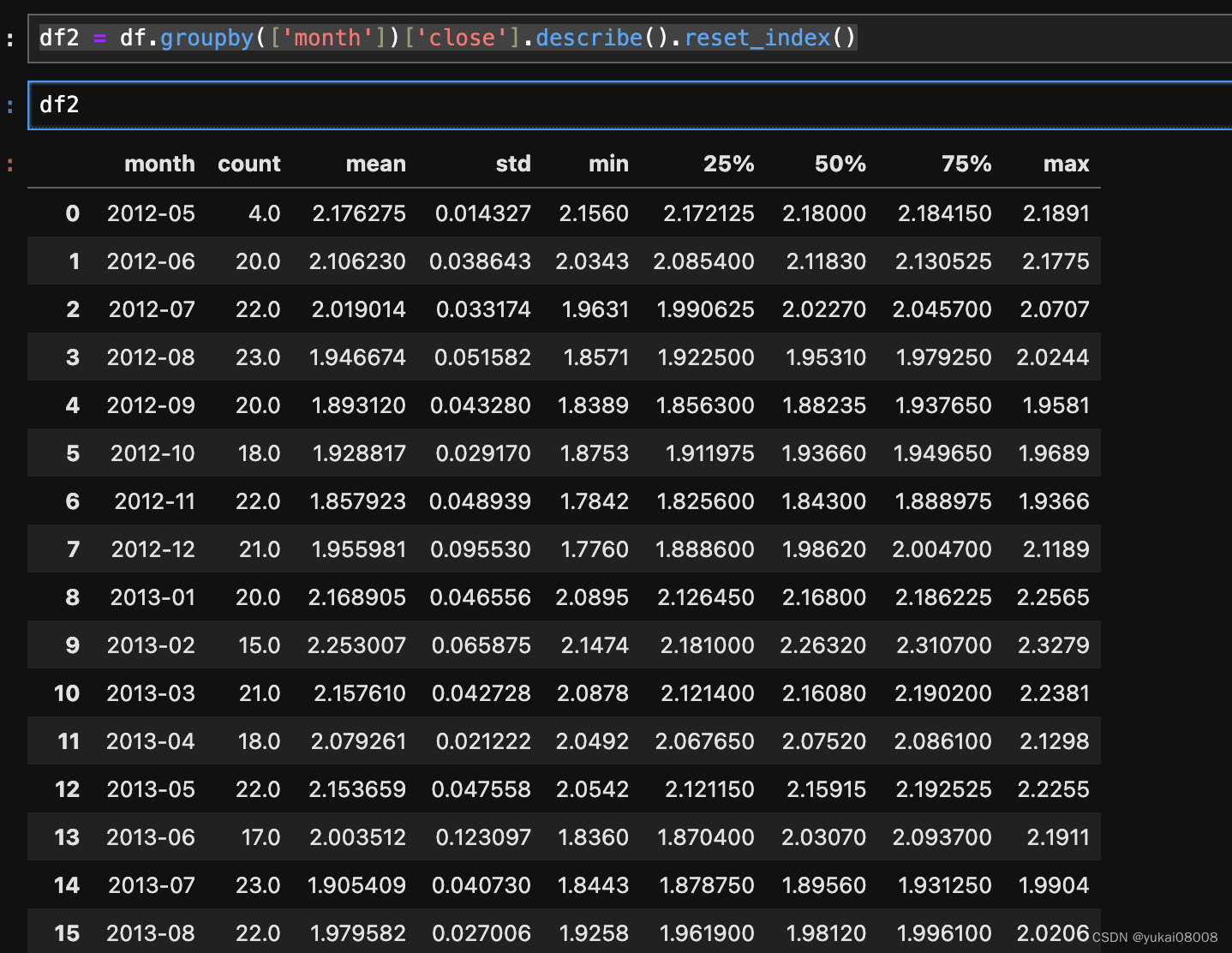Viewport: 1232px width, 953px height.
Task: Click 25% value 1.888600
Action: pyautogui.click(x=704, y=549)
